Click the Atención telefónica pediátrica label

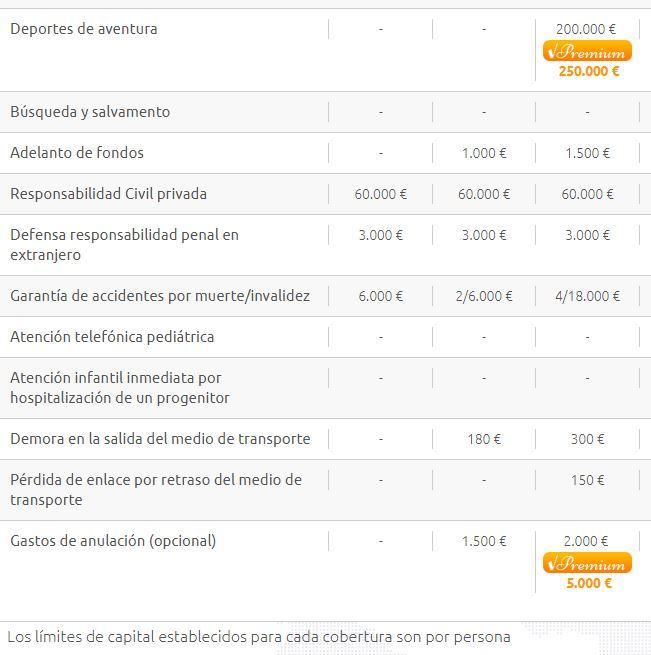[x=112, y=337]
